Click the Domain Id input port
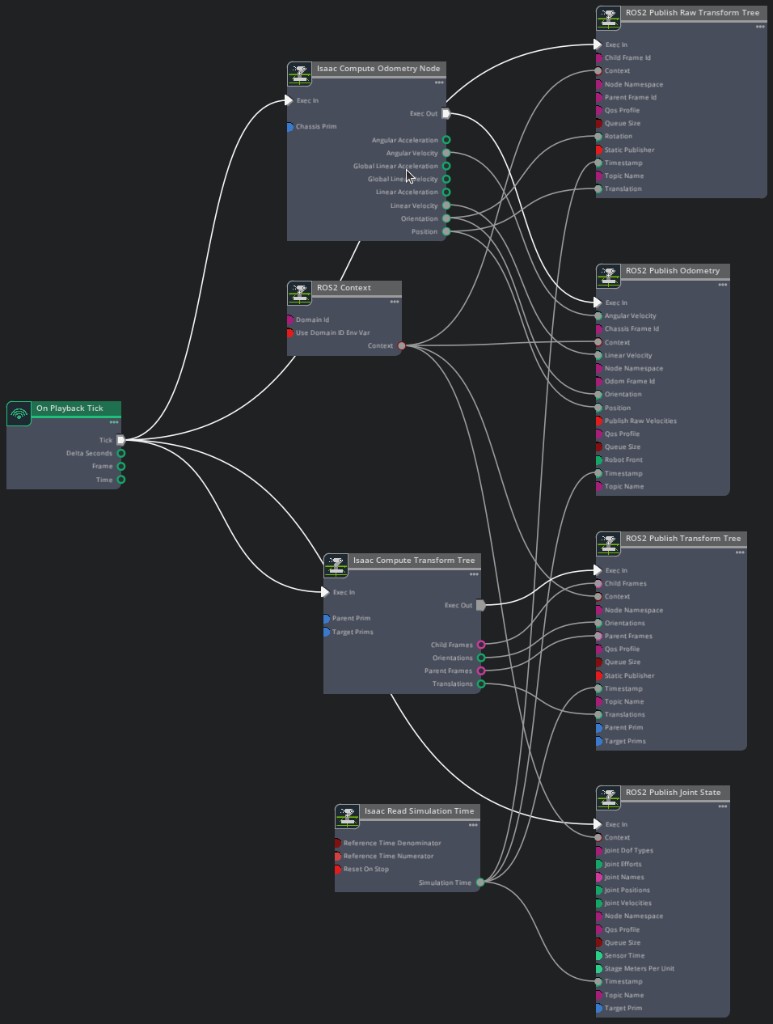The image size is (773, 1024). click(289, 320)
